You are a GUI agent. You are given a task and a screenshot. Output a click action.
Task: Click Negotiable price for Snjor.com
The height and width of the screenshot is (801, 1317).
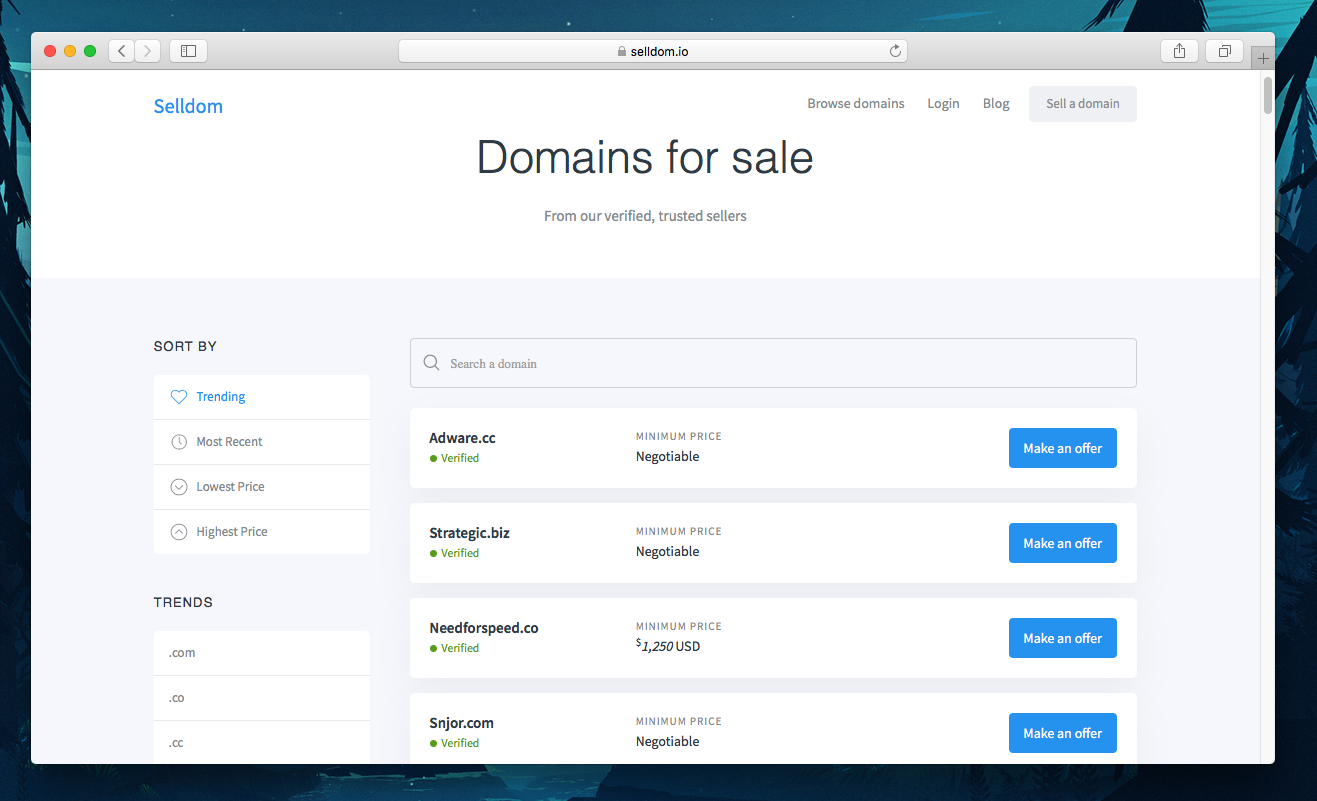pos(668,742)
